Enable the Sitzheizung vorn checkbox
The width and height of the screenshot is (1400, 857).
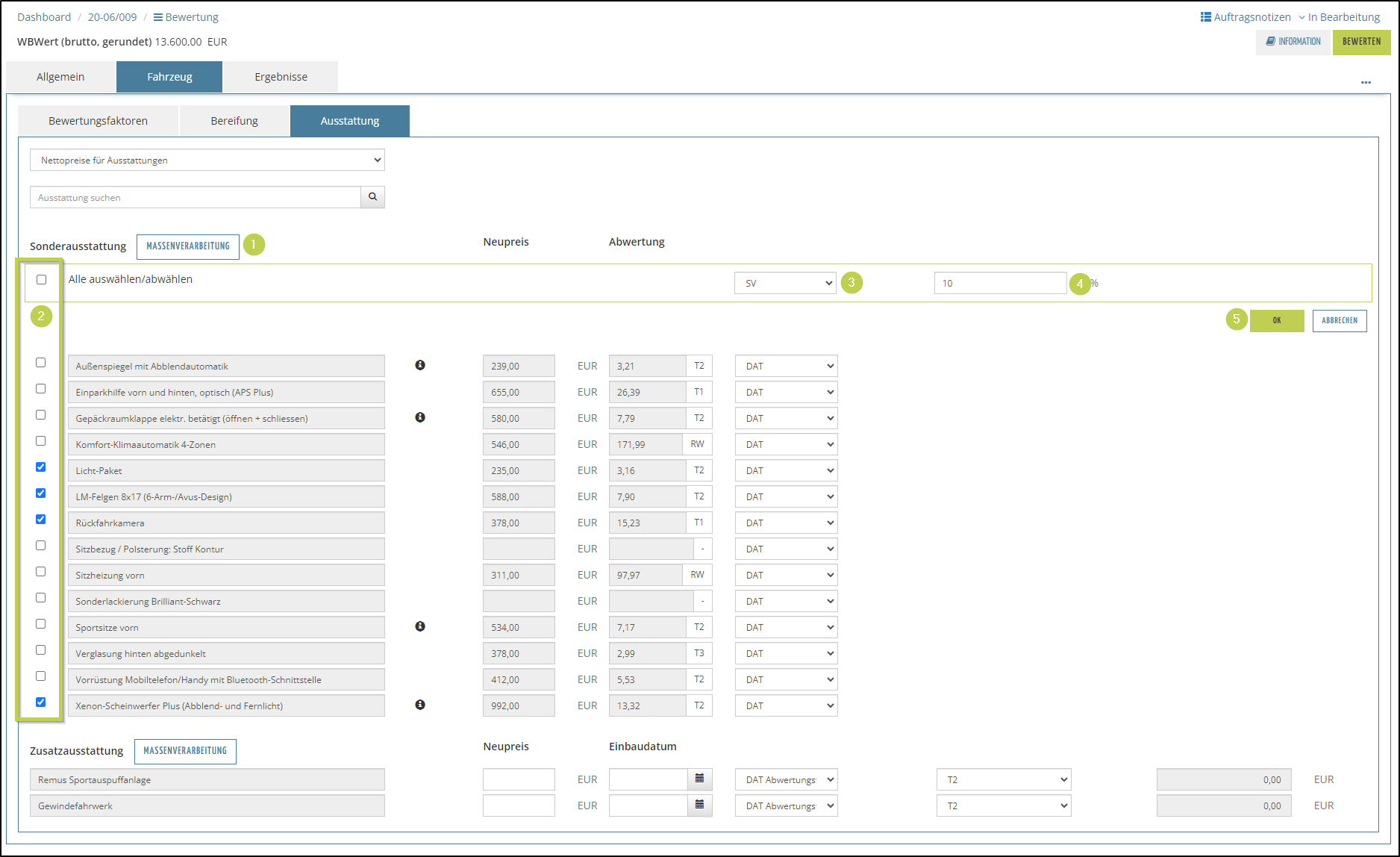(41, 572)
